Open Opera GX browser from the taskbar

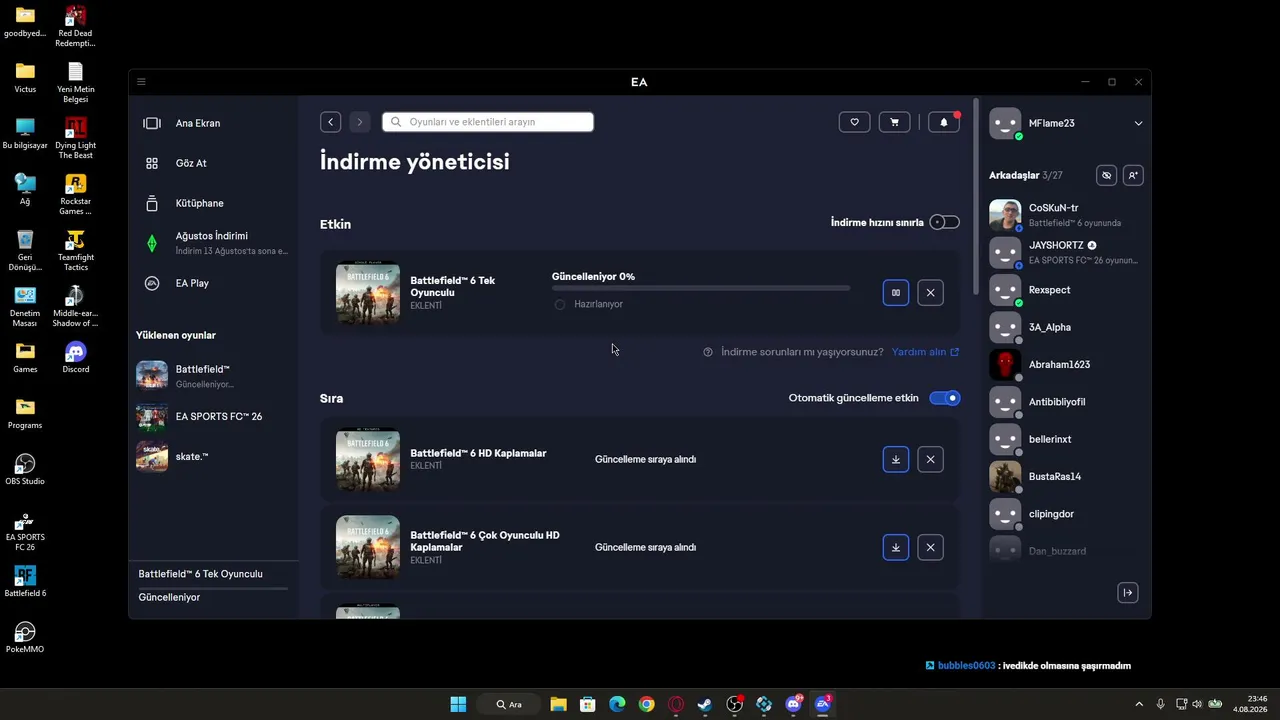point(676,704)
